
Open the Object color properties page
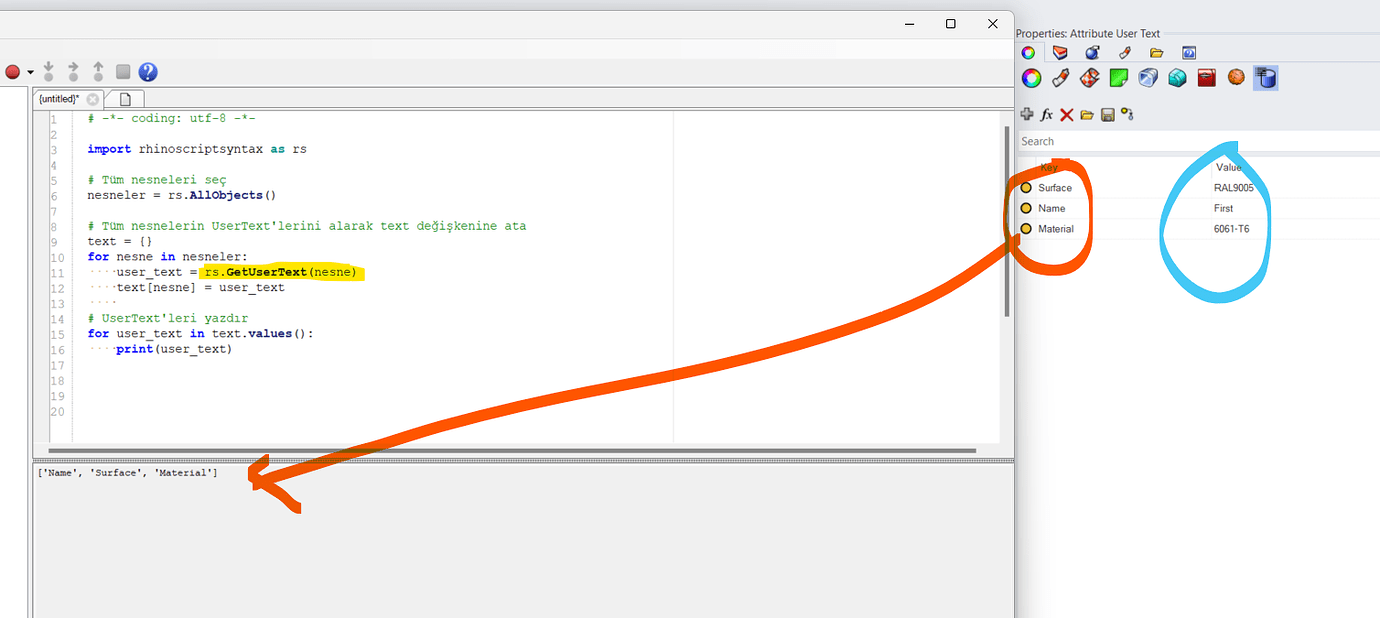(x=1031, y=77)
